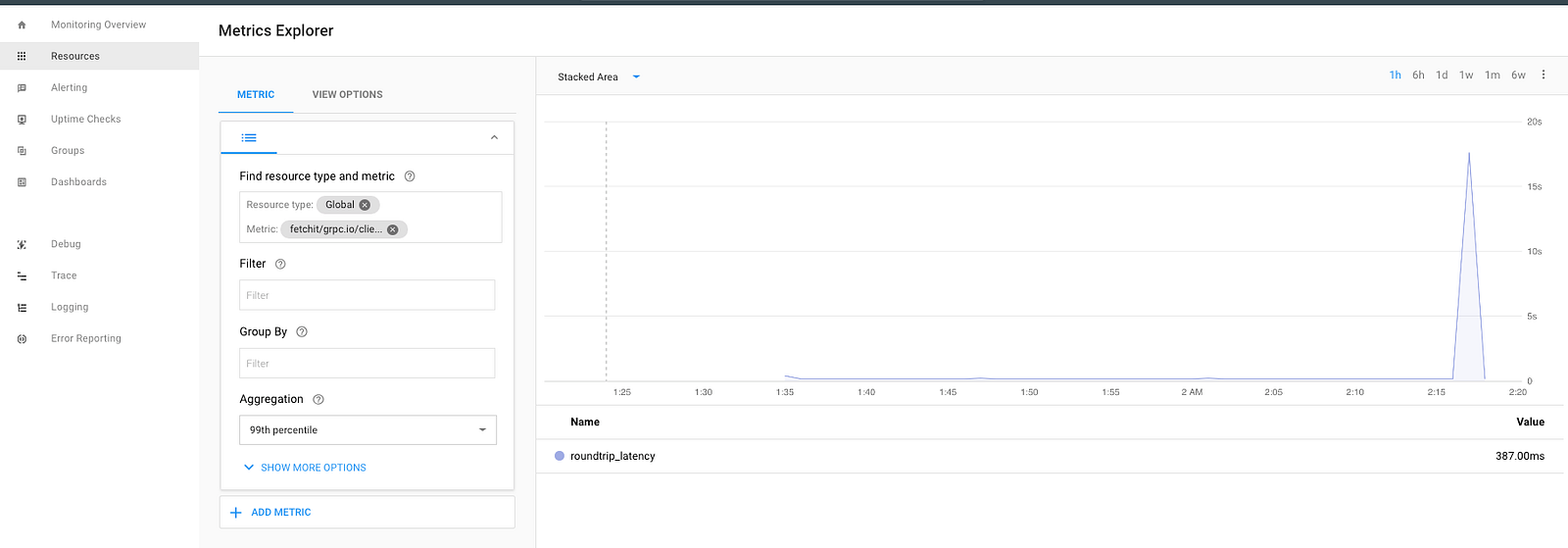Set time range to 1d
This screenshot has width=1568, height=548.
[x=1442, y=75]
